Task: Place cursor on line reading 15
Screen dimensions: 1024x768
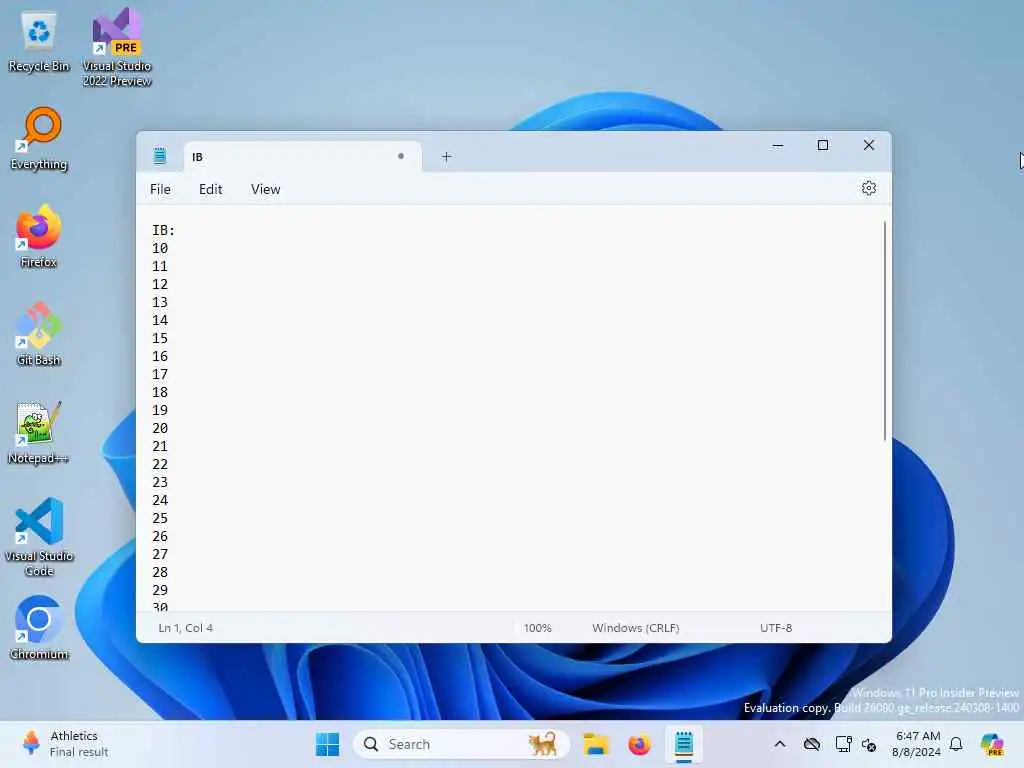Action: coord(160,338)
